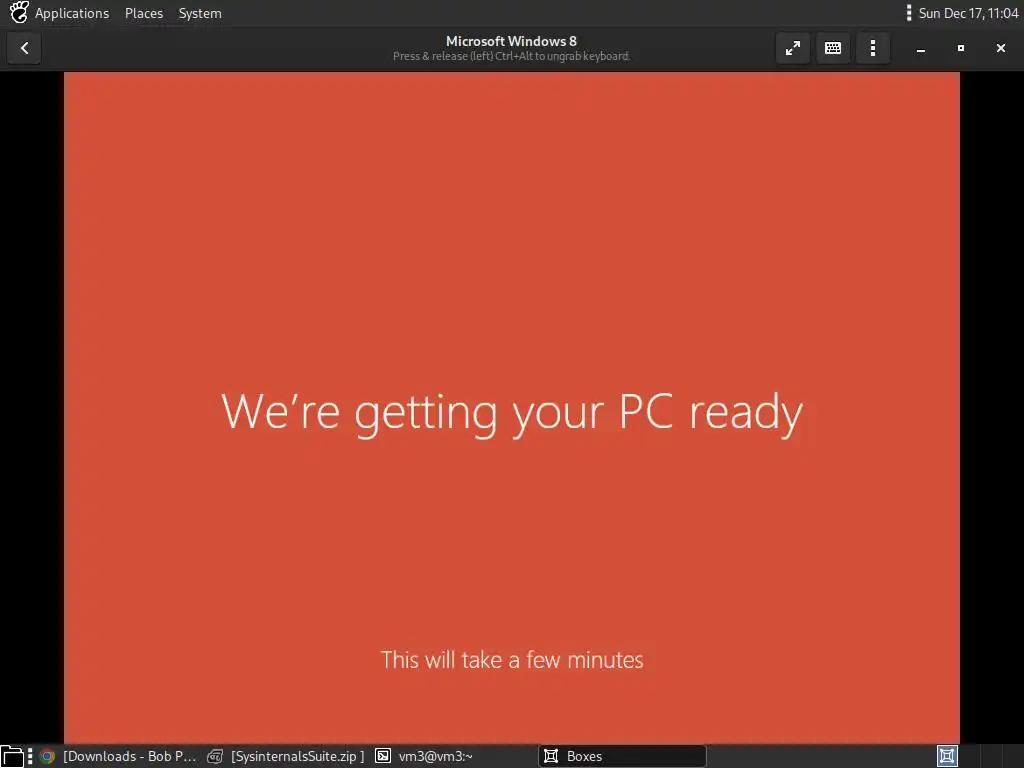Click the archive manager icon in taskbar
1024x768 pixels.
(x=215, y=756)
